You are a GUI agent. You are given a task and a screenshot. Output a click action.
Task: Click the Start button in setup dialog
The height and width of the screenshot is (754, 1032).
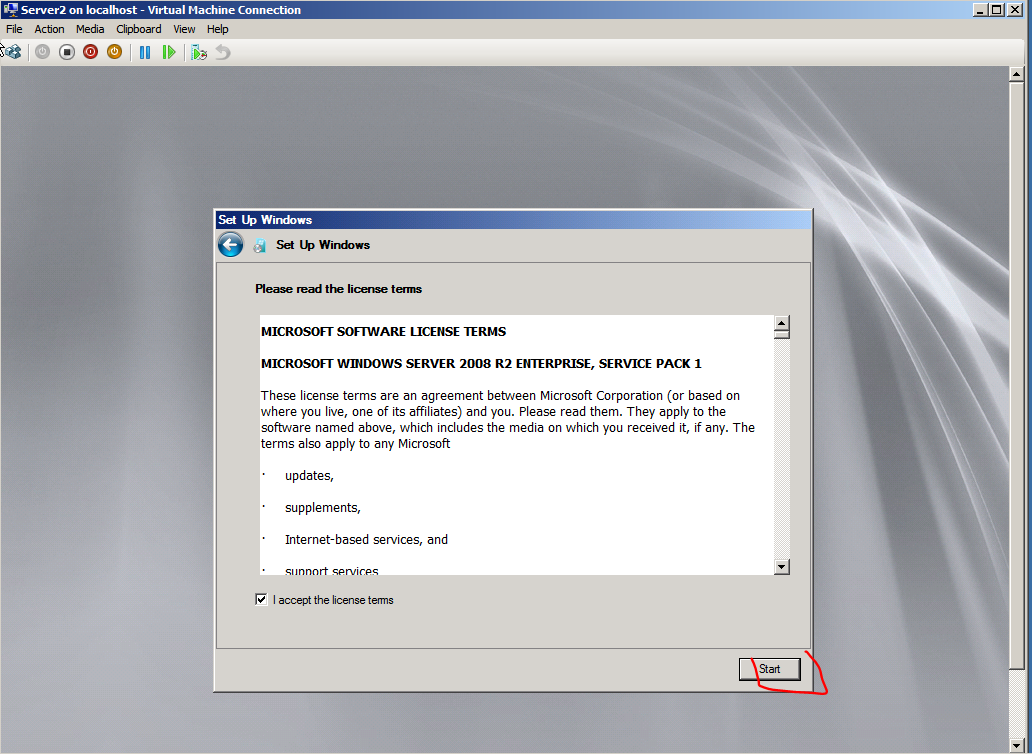point(769,669)
